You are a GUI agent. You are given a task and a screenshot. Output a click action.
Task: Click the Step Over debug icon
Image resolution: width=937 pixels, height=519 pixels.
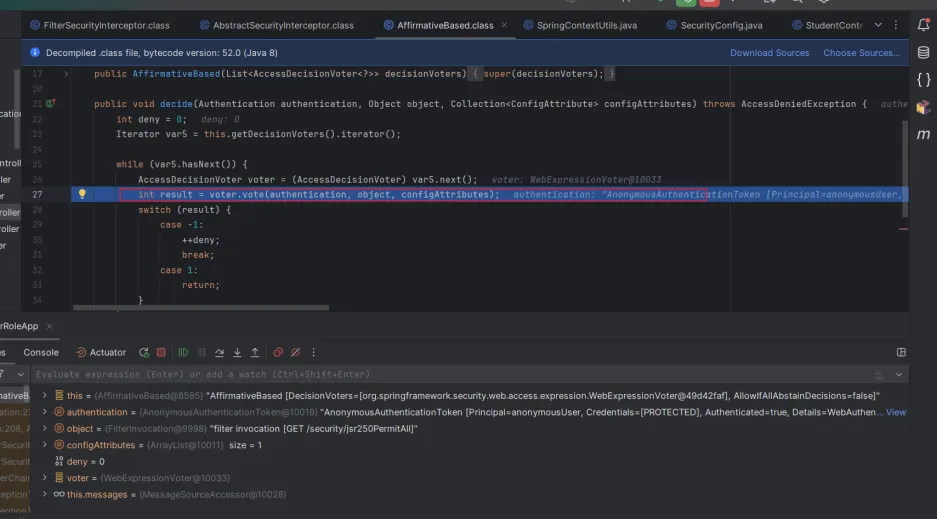click(220, 352)
